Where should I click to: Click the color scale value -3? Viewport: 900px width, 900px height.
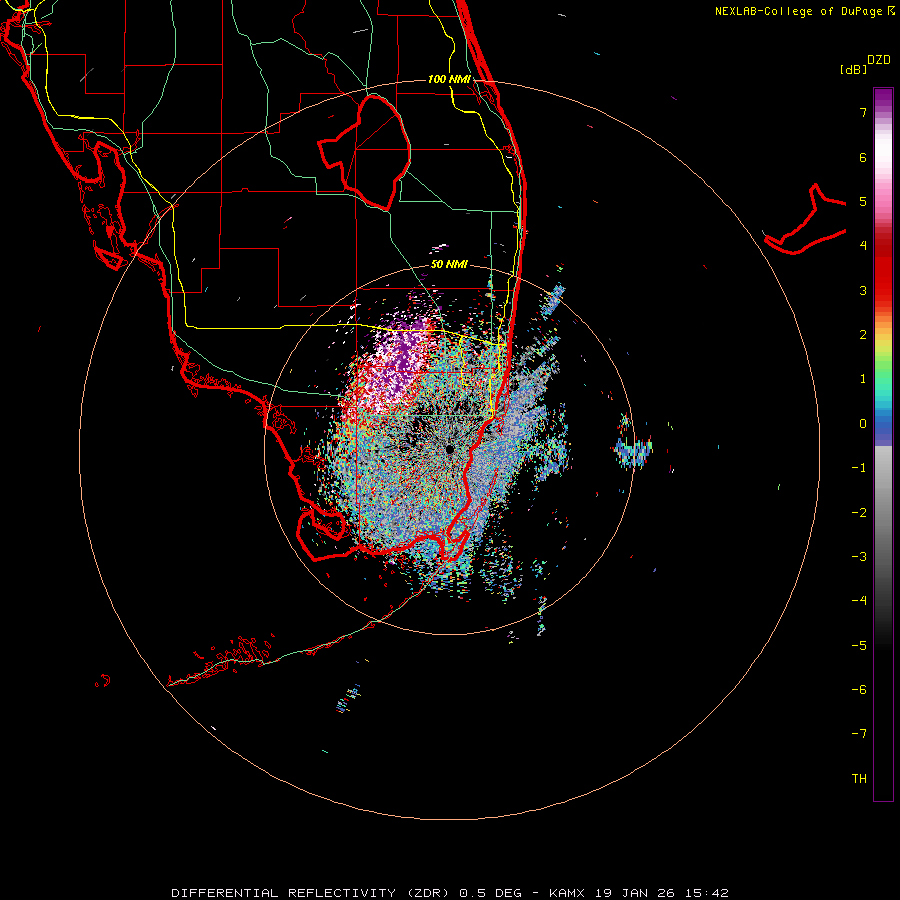859,557
